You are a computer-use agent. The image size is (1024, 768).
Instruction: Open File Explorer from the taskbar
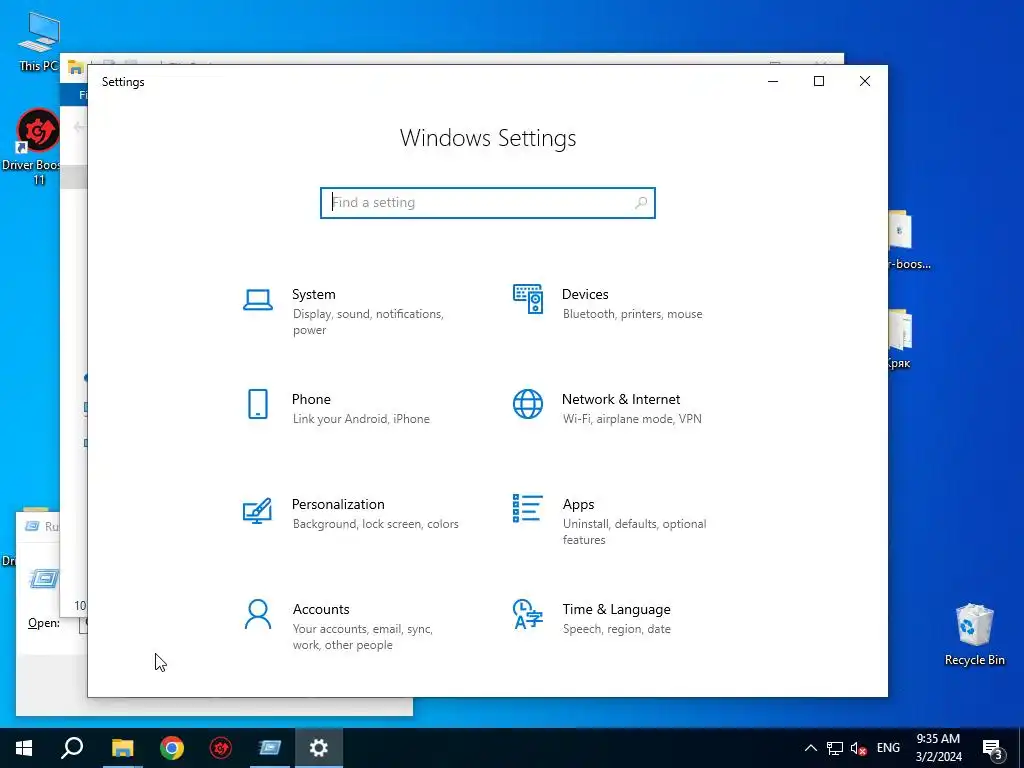[122, 748]
